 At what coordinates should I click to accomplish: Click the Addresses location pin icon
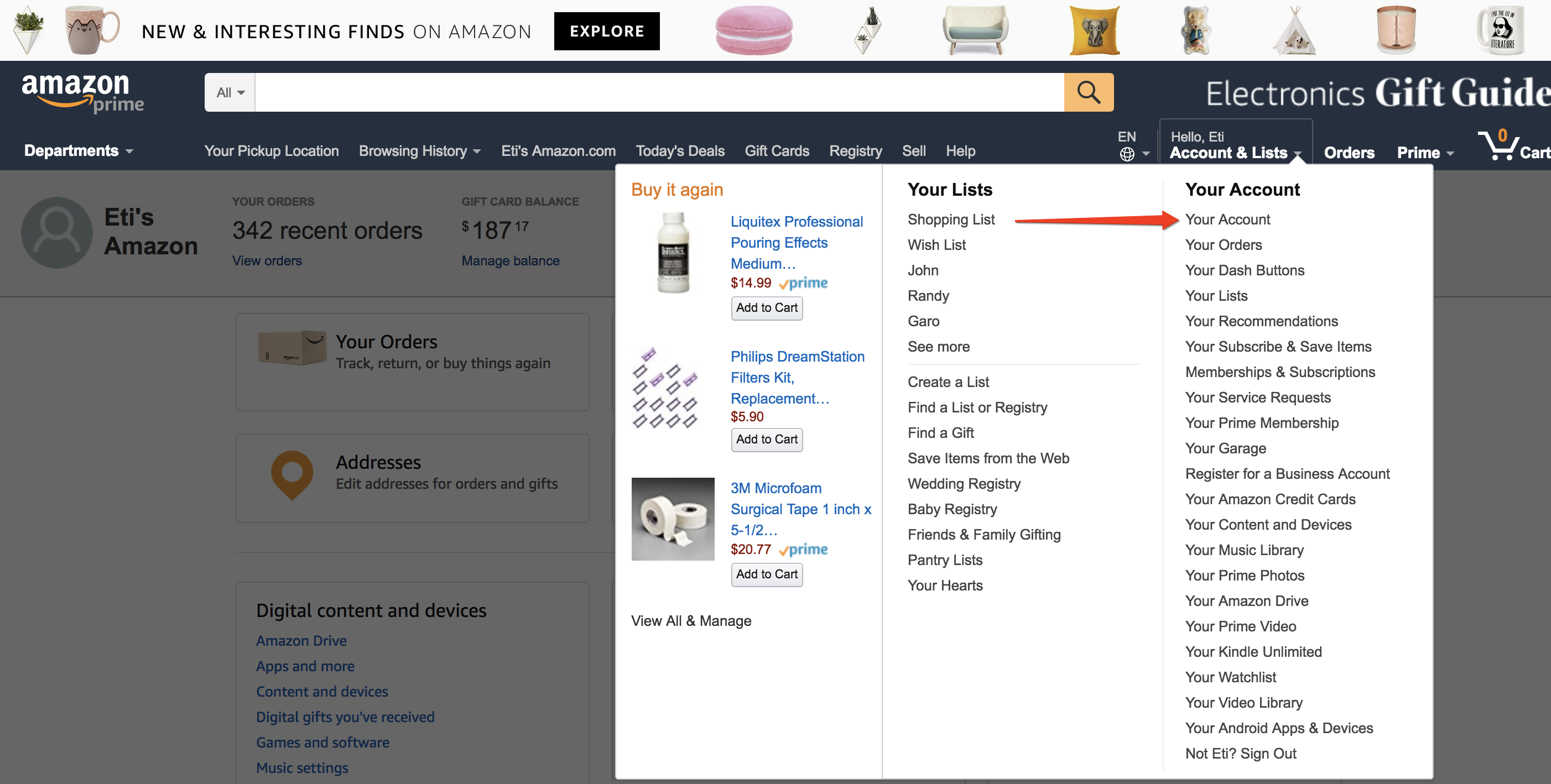292,475
